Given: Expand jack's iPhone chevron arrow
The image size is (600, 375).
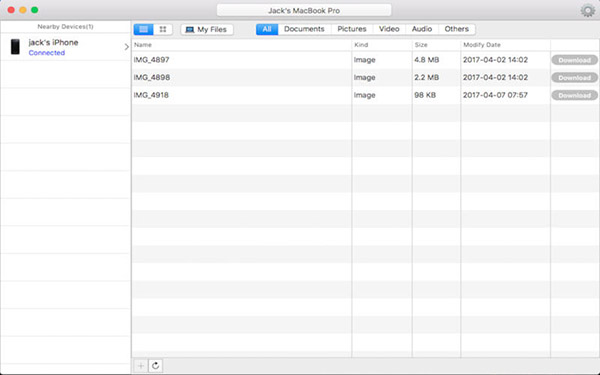Looking at the screenshot, I should click(x=127, y=47).
